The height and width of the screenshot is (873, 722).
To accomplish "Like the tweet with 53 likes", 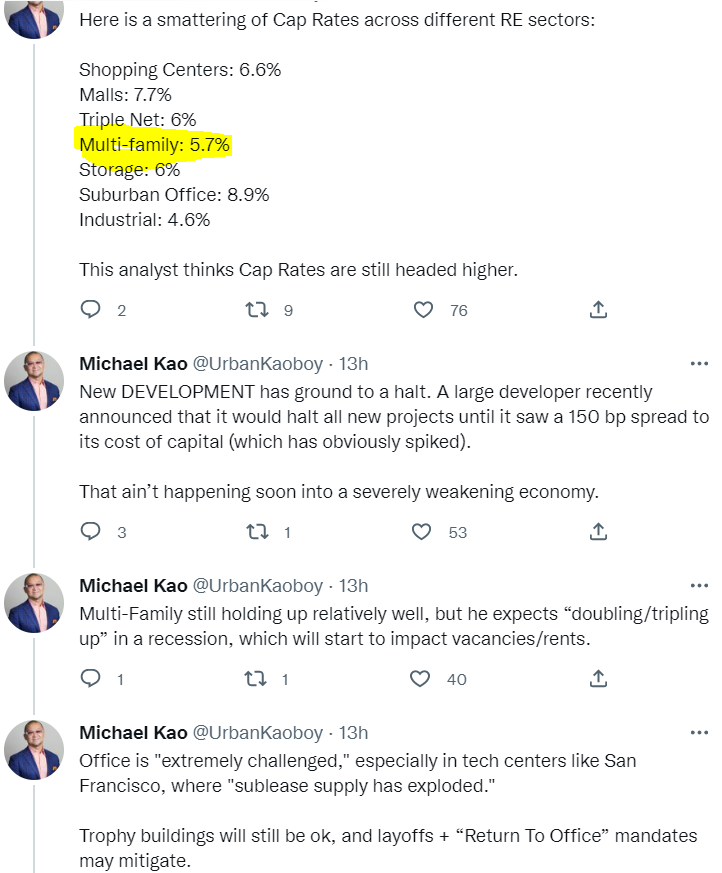I will [423, 532].
